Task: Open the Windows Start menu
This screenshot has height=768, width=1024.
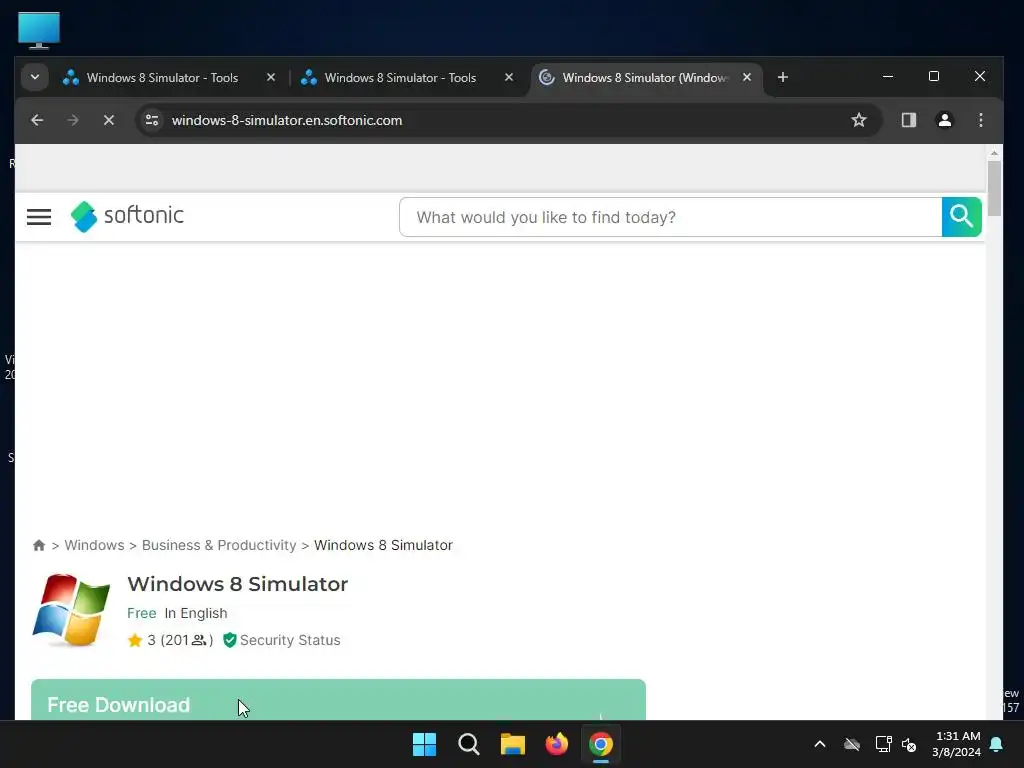Action: point(424,744)
